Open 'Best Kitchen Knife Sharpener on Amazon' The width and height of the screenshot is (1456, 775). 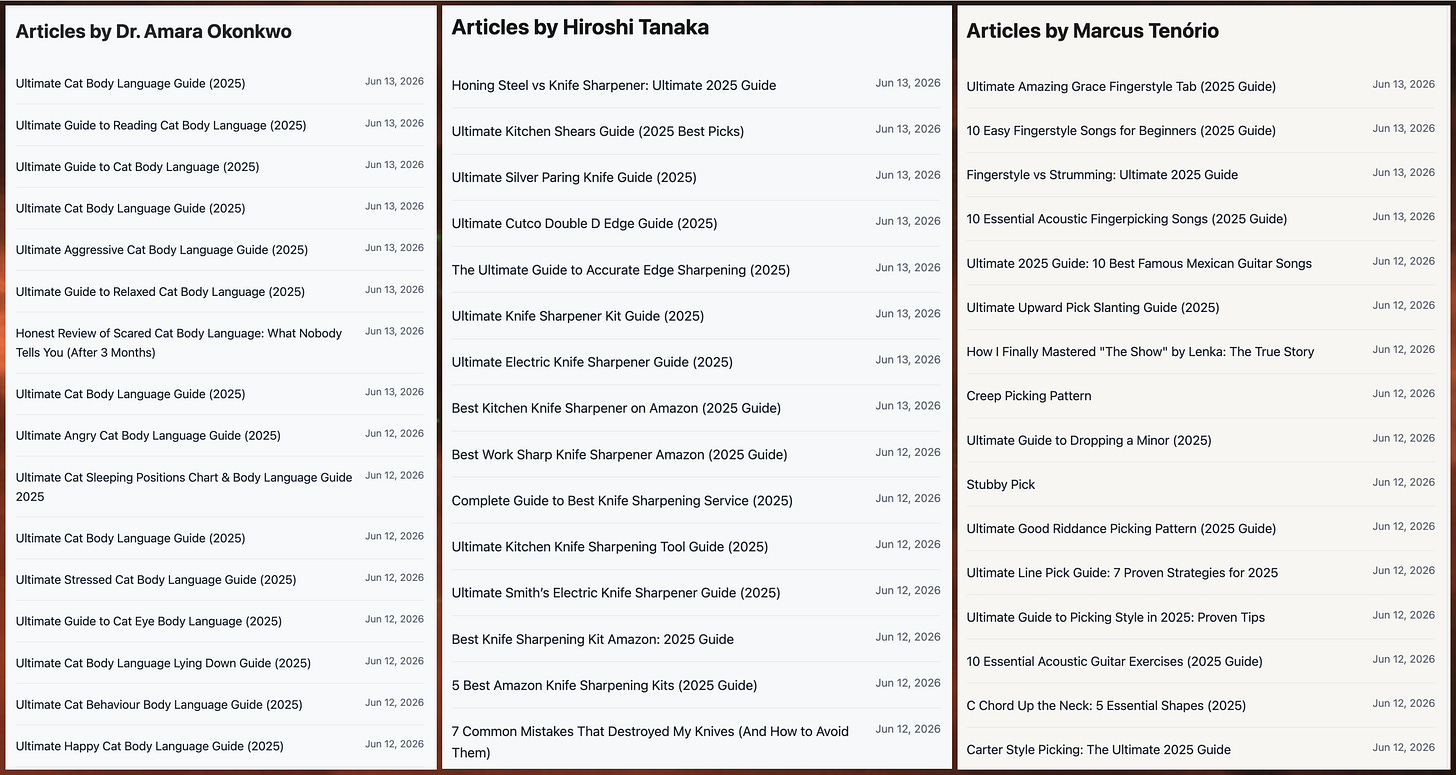617,408
